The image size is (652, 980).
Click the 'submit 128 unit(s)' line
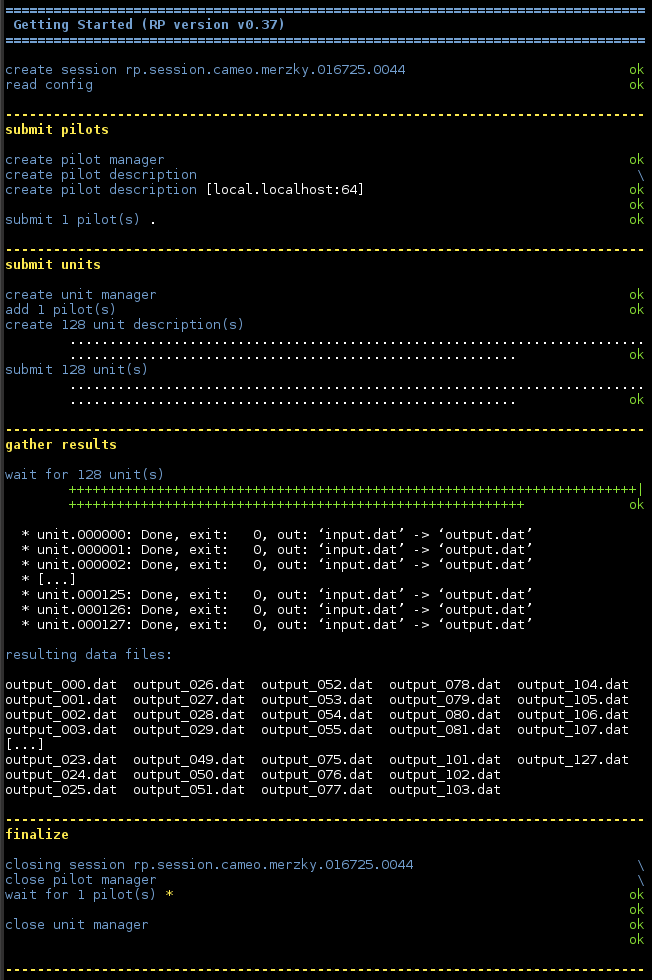click(x=76, y=369)
